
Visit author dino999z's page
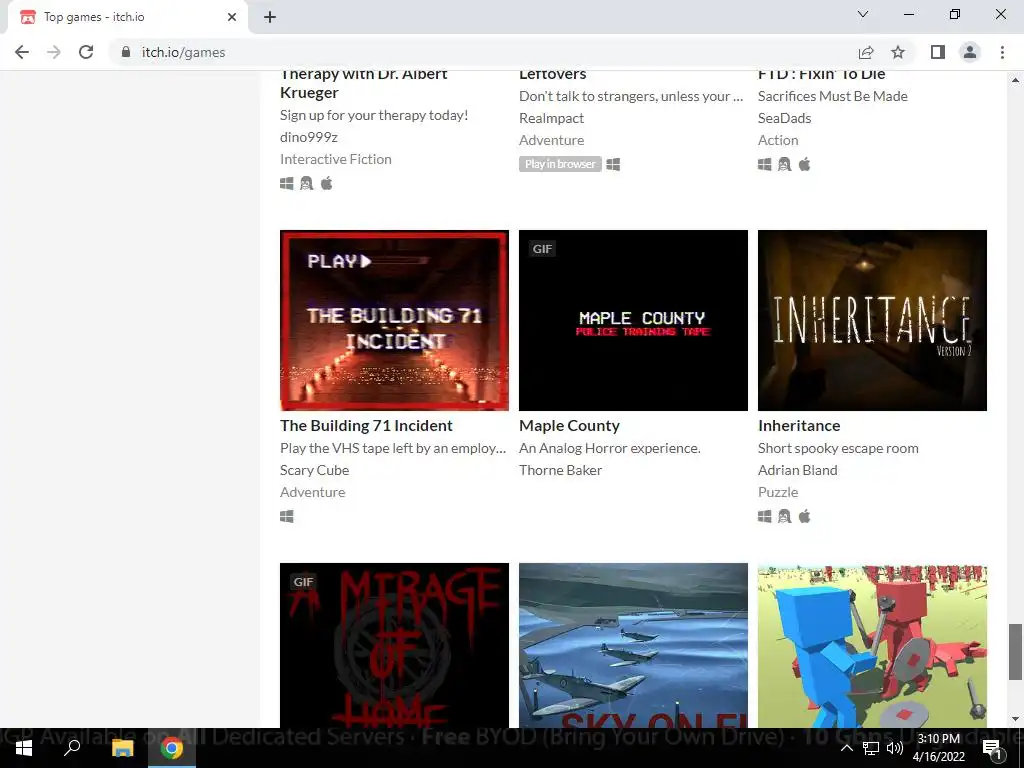(309, 136)
